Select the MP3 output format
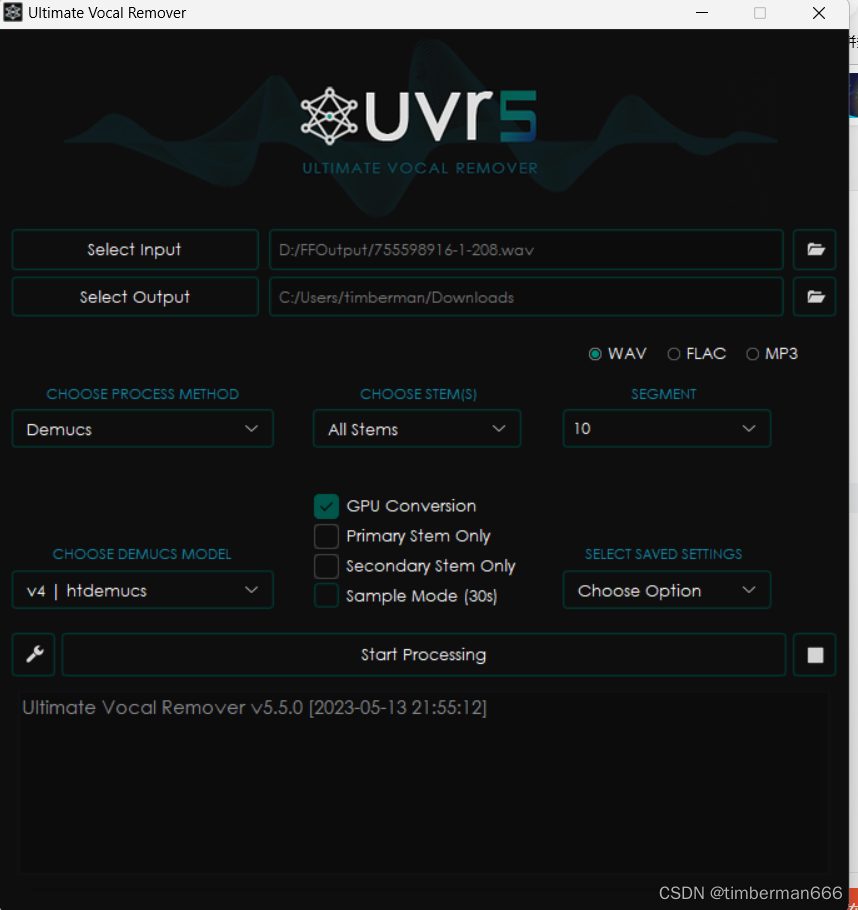Screen dimensions: 858x910 tap(772, 354)
